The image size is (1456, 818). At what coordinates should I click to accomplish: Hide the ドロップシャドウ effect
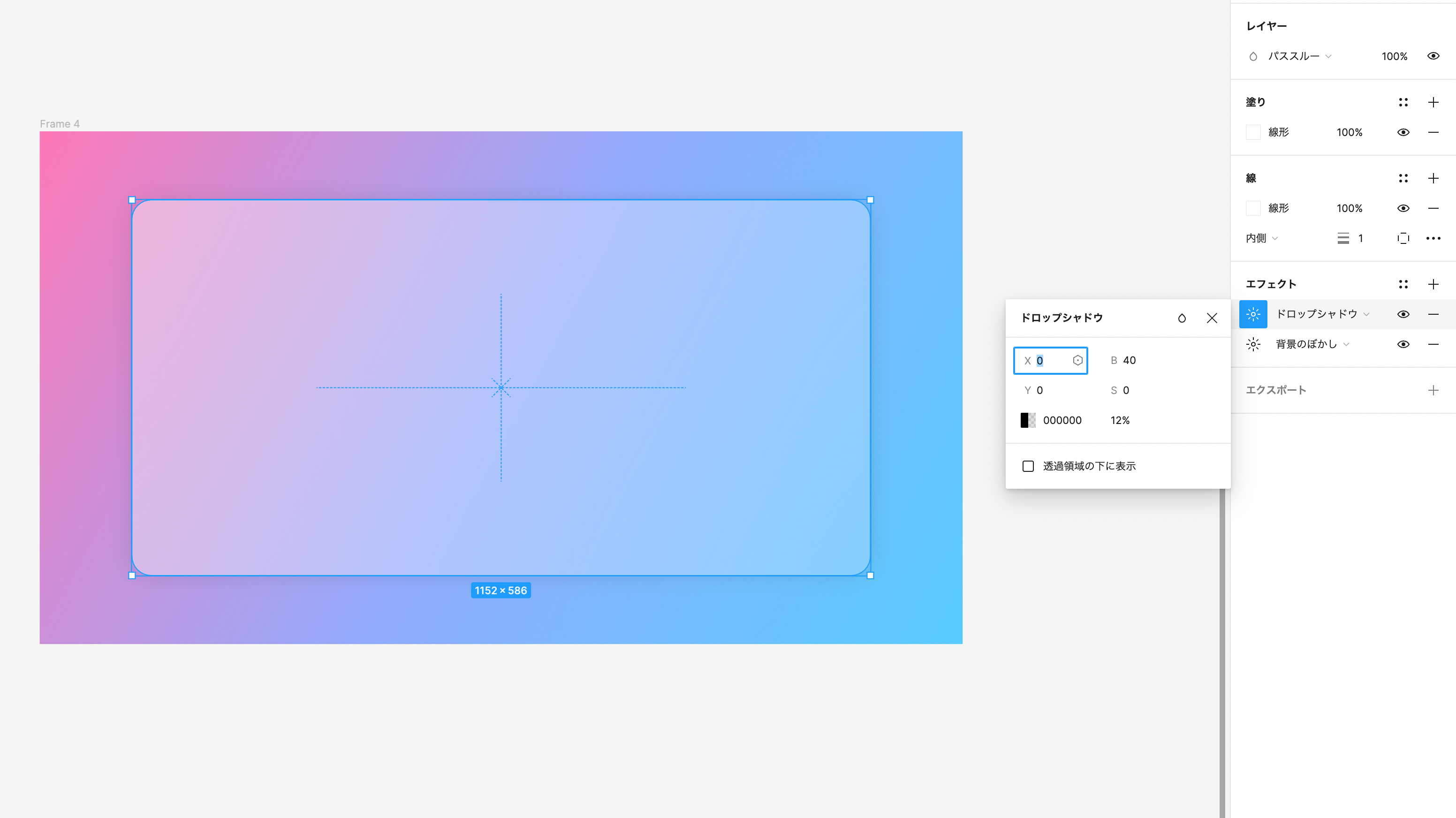coord(1403,314)
